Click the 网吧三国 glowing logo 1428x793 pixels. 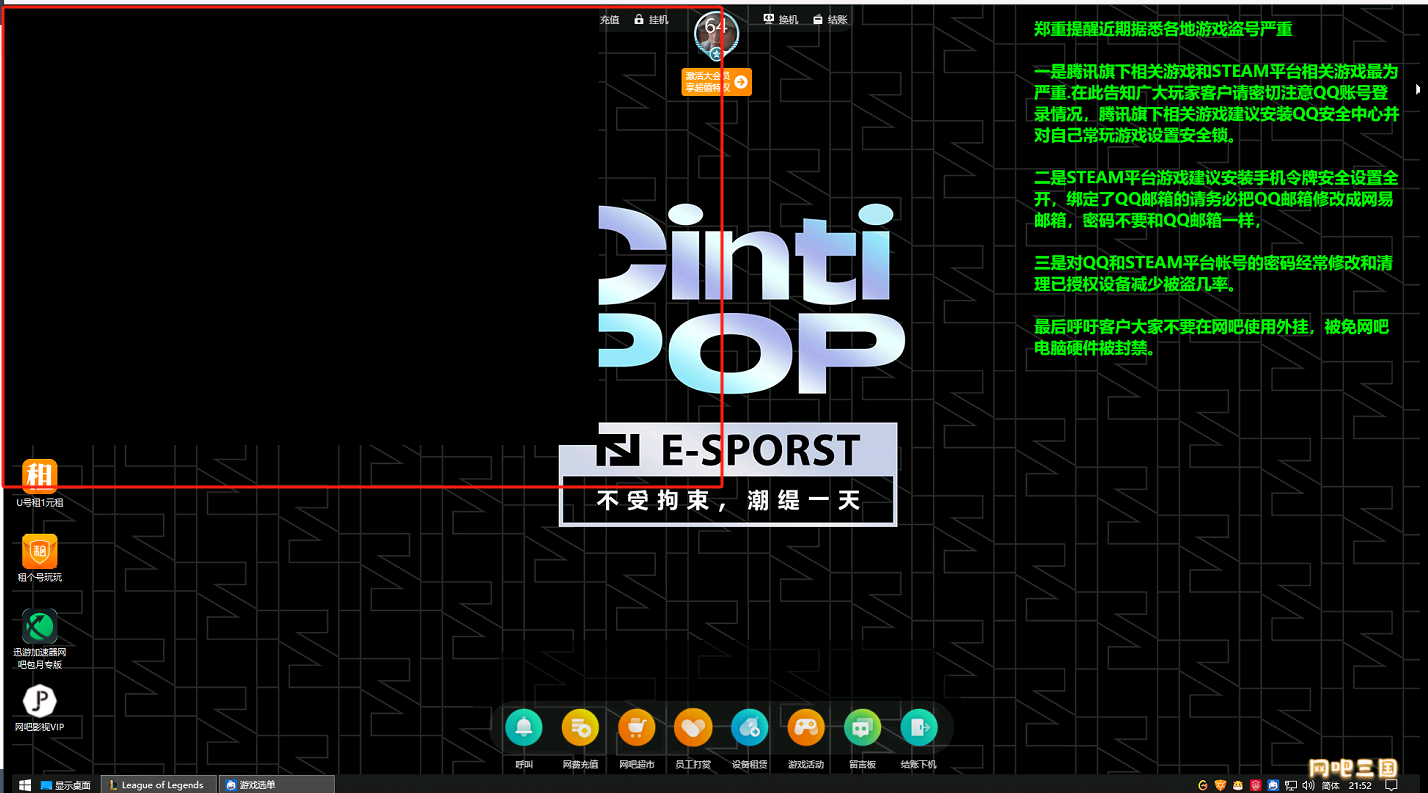(x=1353, y=767)
